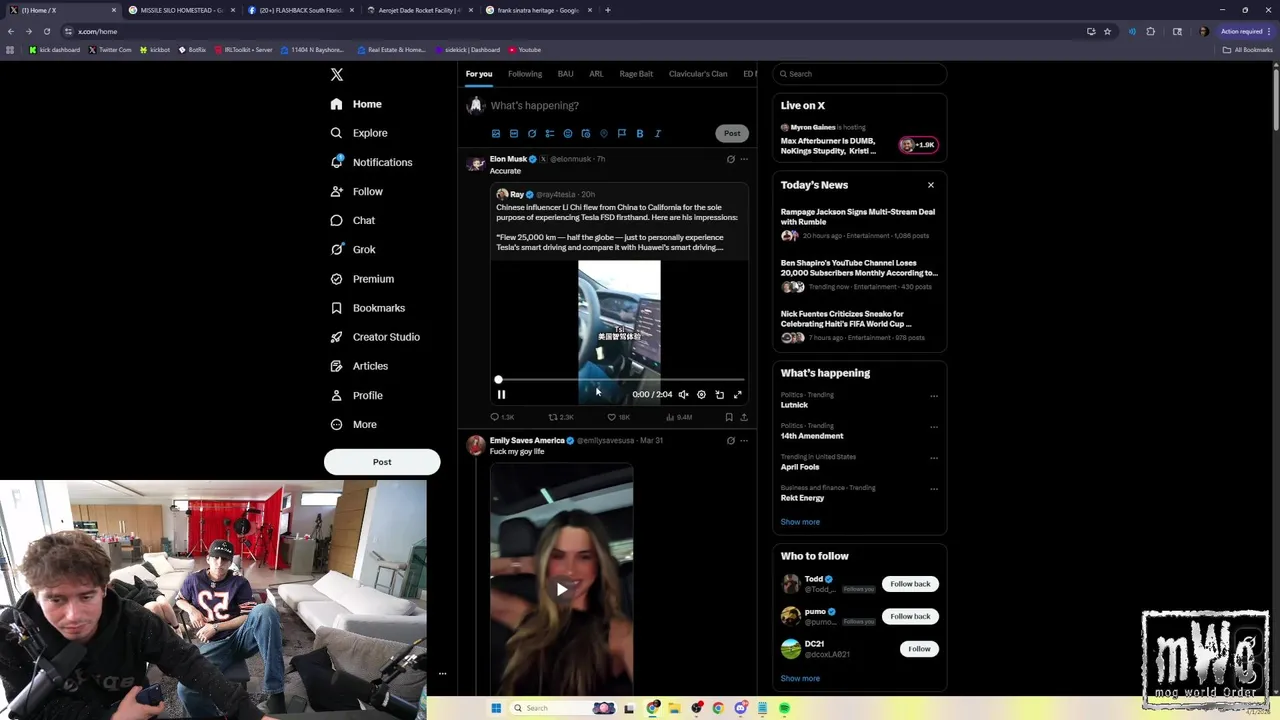Open kick dashboard bookmark

point(55,50)
